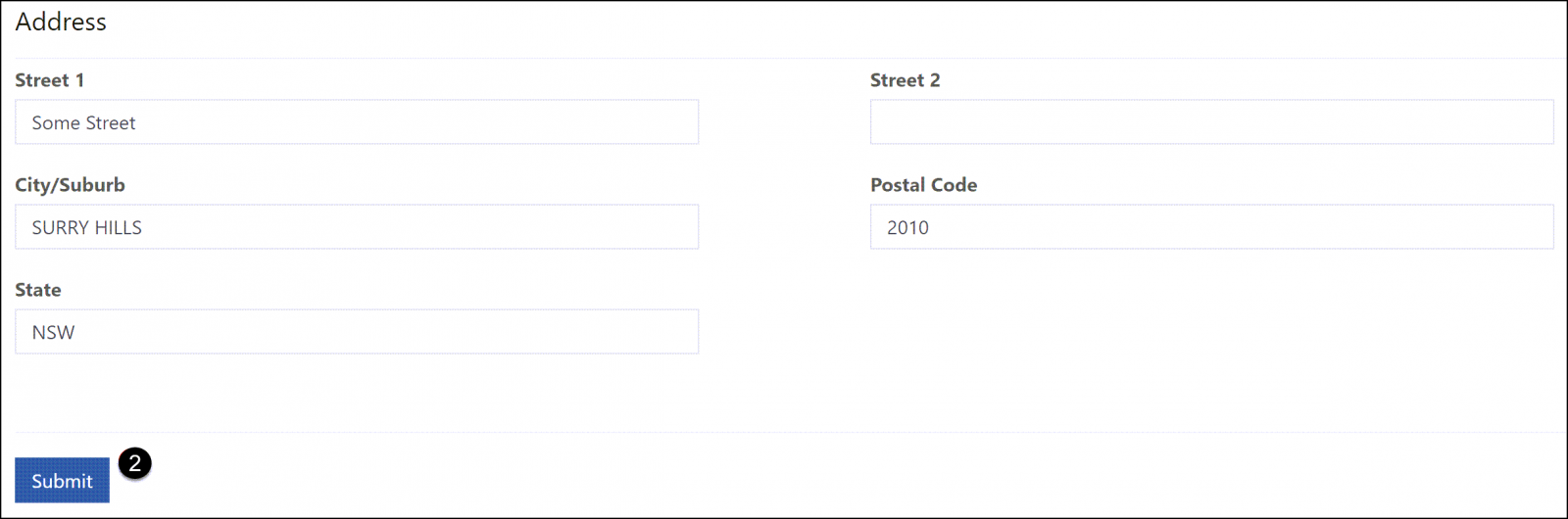Click the Address section heading
The width and height of the screenshot is (1568, 519).
61,22
